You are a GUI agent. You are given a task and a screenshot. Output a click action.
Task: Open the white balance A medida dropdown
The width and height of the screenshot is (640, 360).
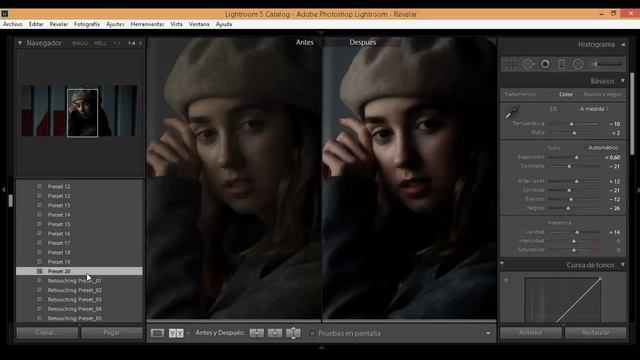(x=594, y=109)
